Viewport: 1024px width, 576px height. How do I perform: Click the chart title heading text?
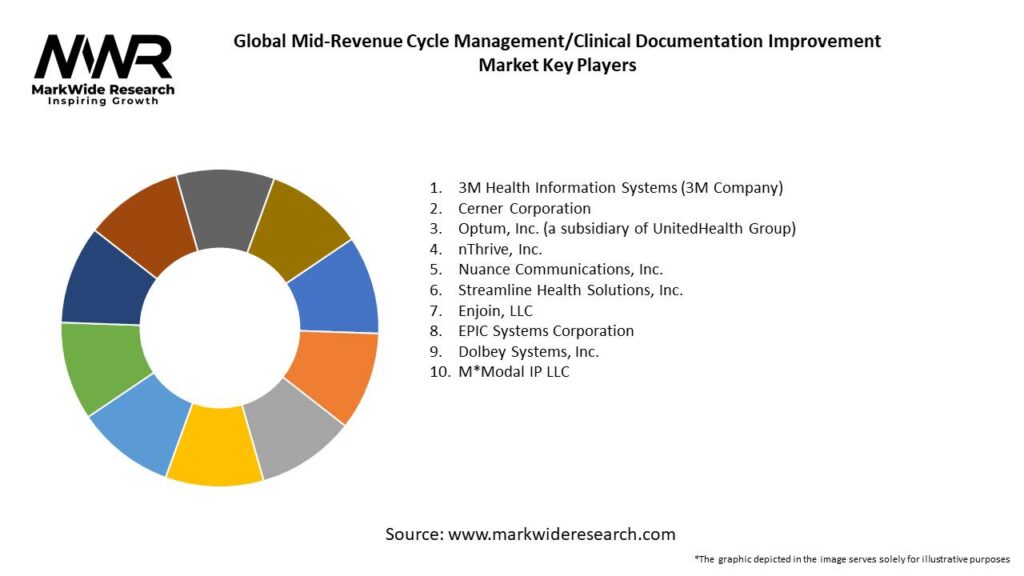pos(557,53)
